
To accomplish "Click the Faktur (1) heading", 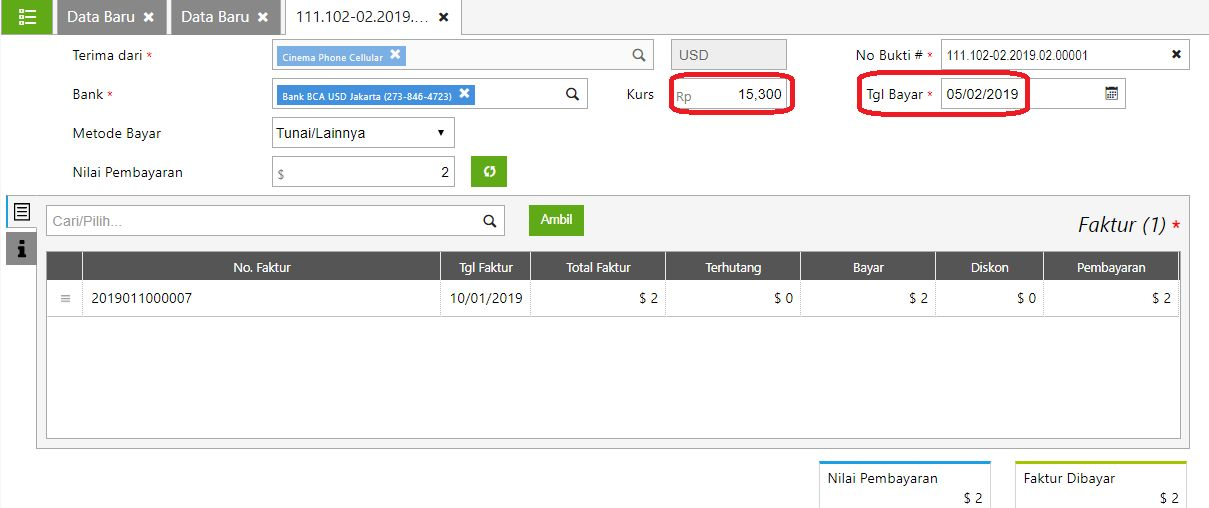I will tap(1122, 225).
